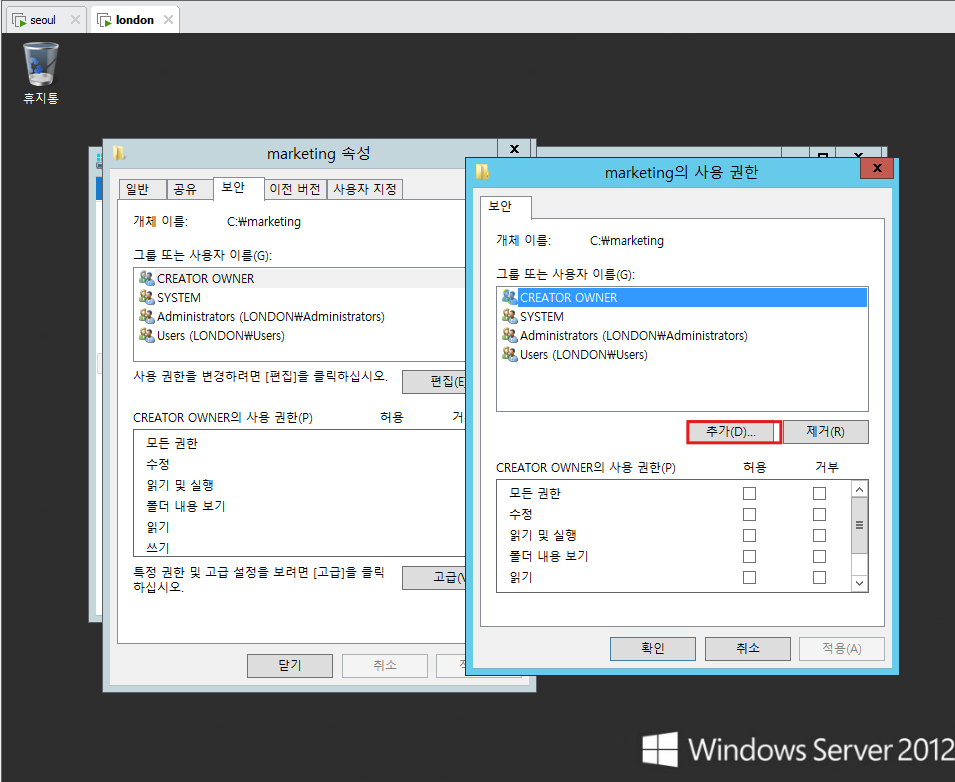Select CREATOR OWNER in permissions dialog list
This screenshot has width=955, height=782.
click(683, 297)
